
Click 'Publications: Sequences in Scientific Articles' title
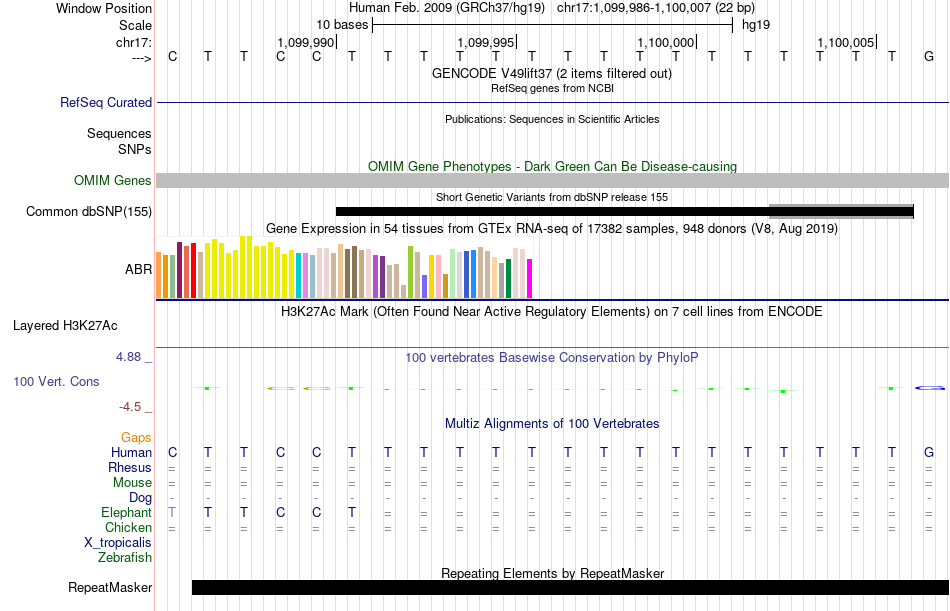pos(552,119)
